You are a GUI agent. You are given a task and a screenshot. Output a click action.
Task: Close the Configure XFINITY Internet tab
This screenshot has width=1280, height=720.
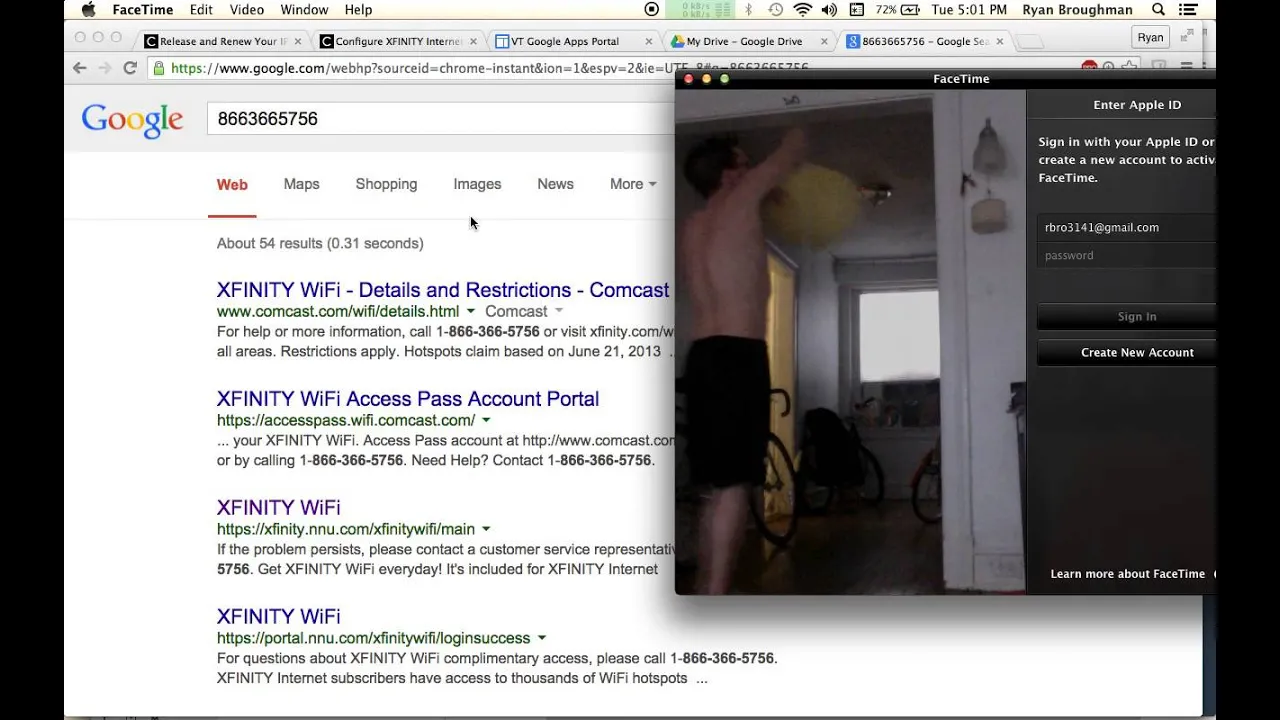[472, 41]
